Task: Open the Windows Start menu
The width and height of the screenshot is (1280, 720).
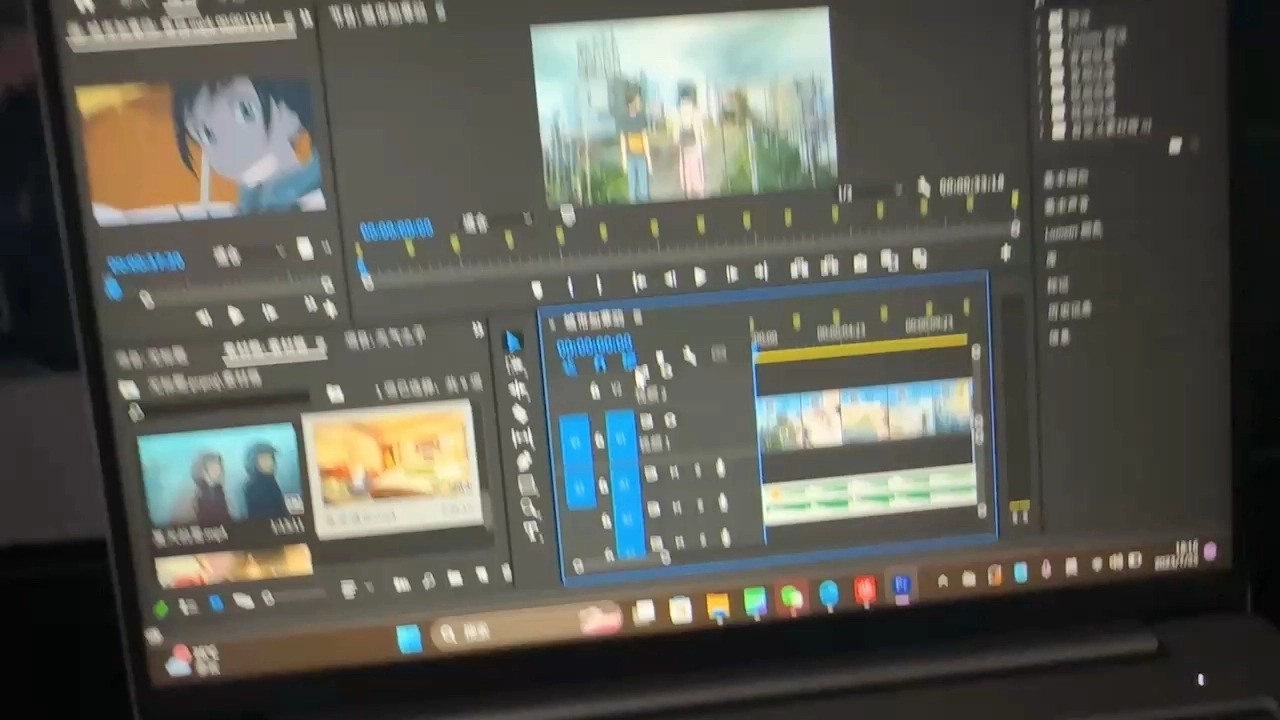Action: (x=409, y=638)
